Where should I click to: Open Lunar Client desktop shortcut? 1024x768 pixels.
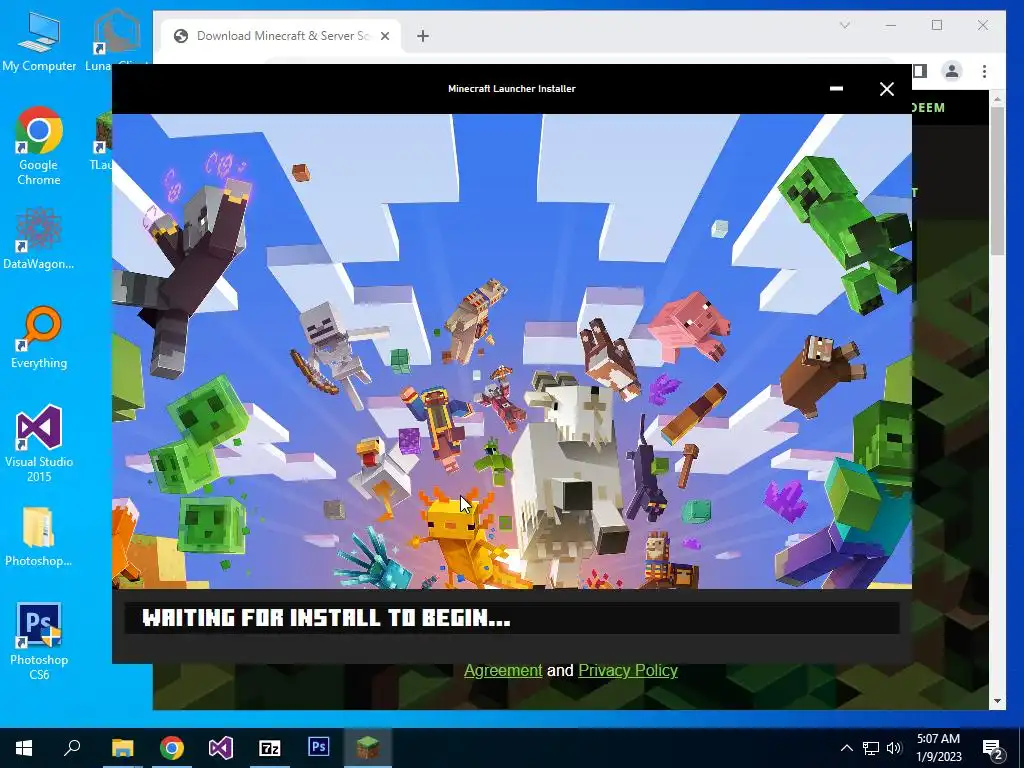pos(116,40)
